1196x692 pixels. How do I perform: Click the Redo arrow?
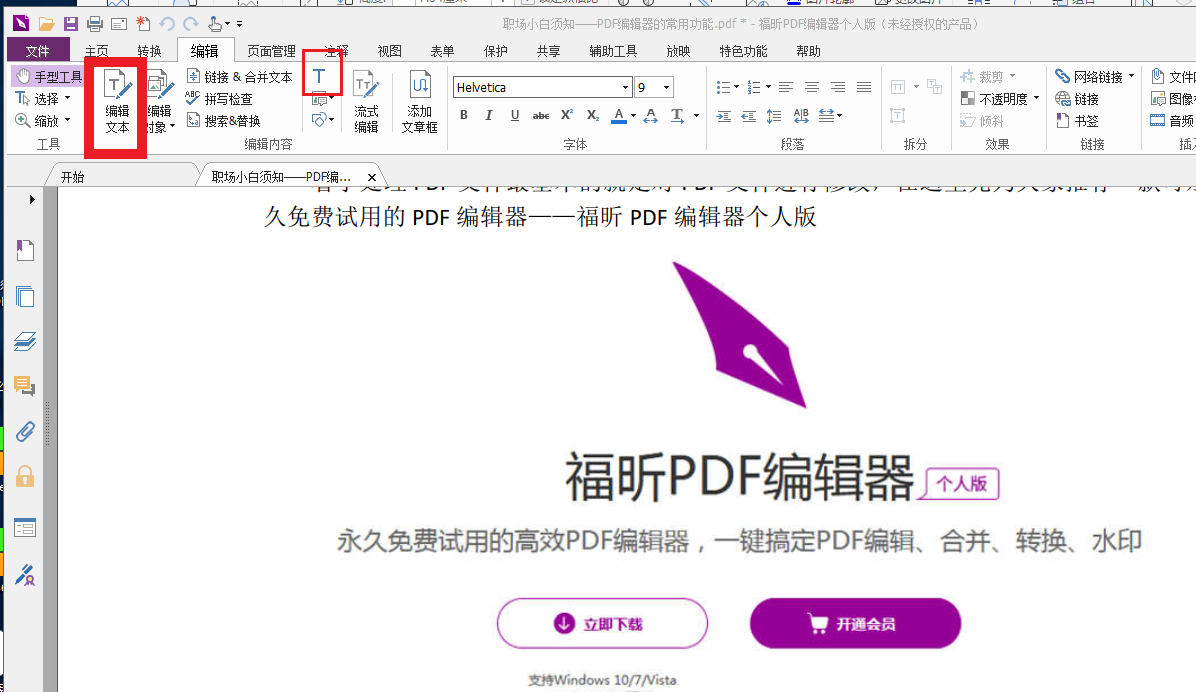(191, 24)
